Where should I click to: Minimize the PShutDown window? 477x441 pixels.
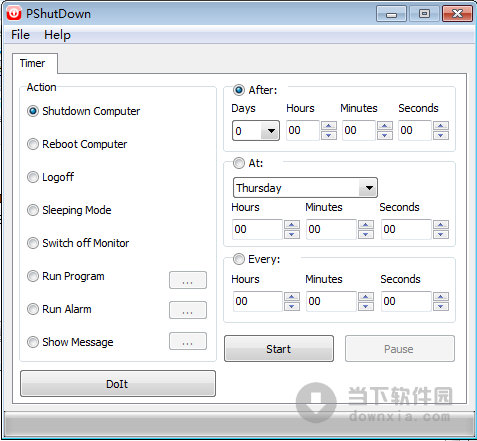click(x=391, y=14)
